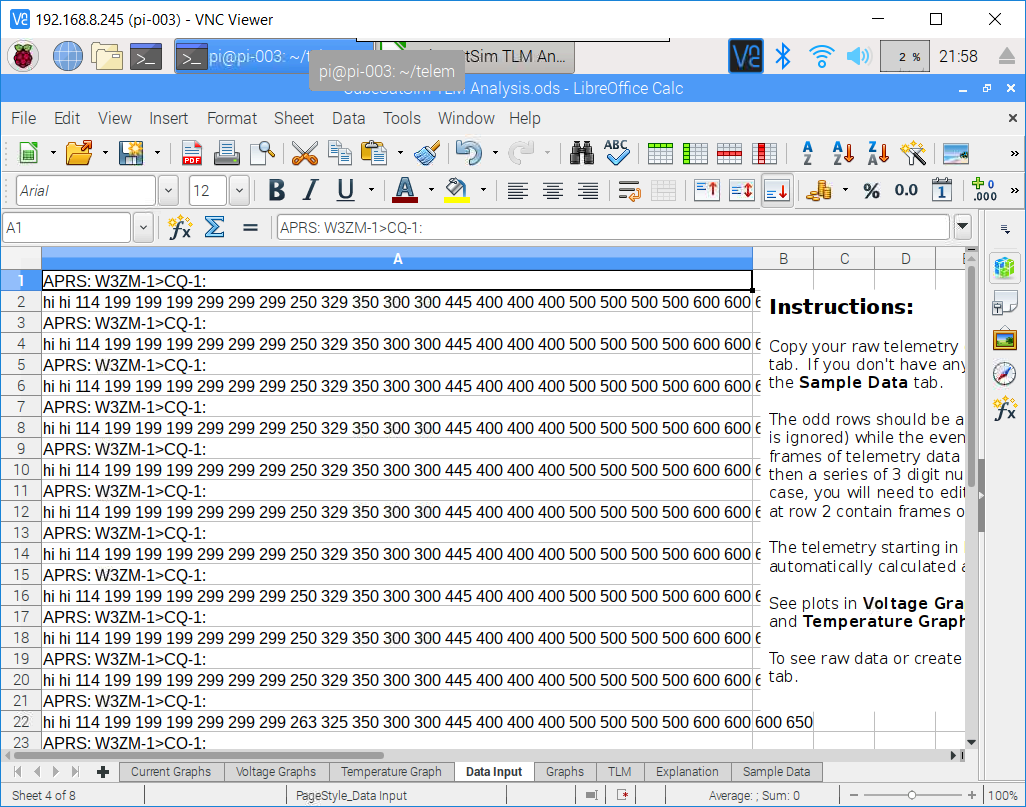The width and height of the screenshot is (1026, 807).
Task: Switch to the Voltage Graphs sheet
Action: click(276, 771)
